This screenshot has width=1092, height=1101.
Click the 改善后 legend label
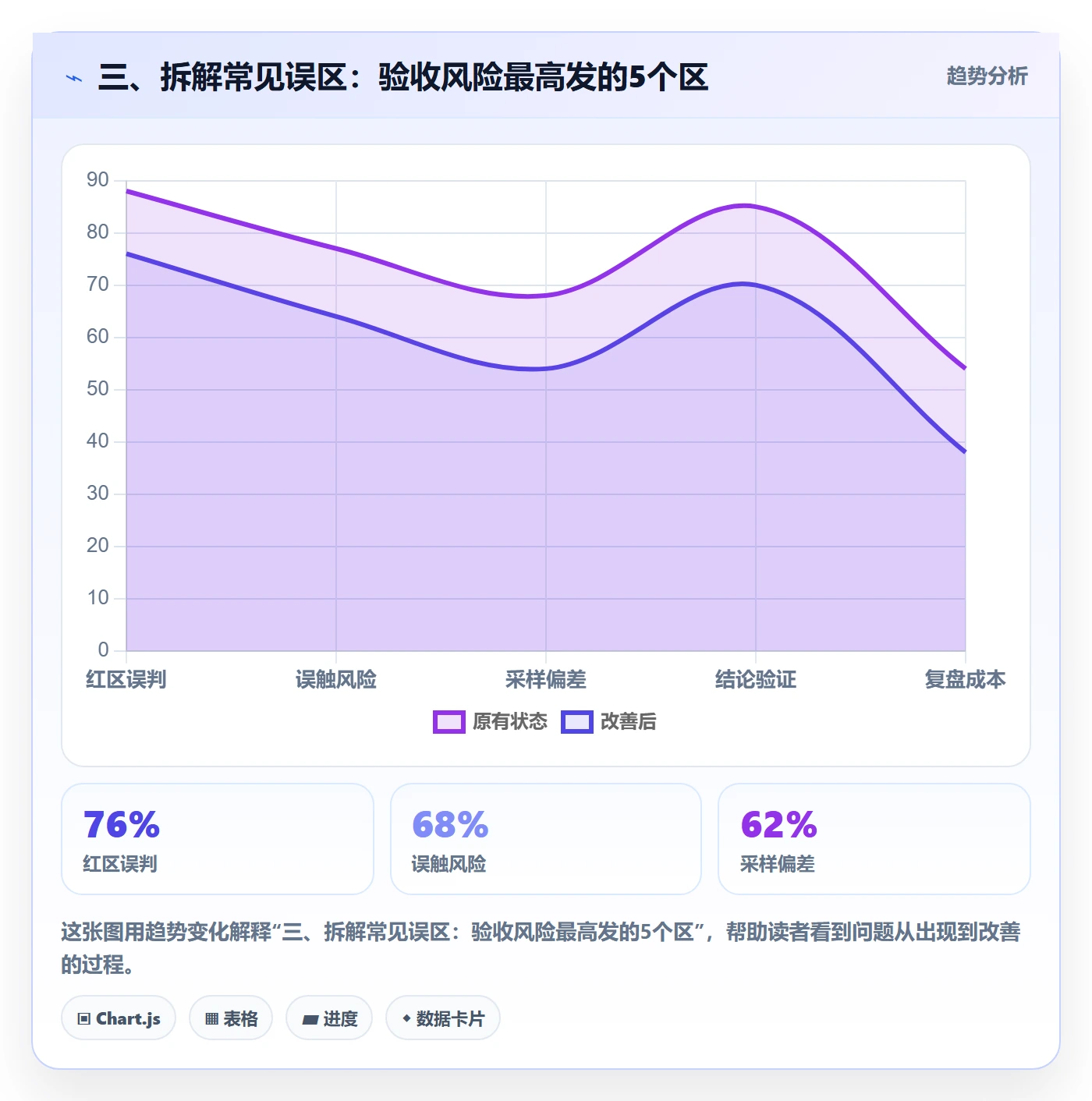(628, 722)
